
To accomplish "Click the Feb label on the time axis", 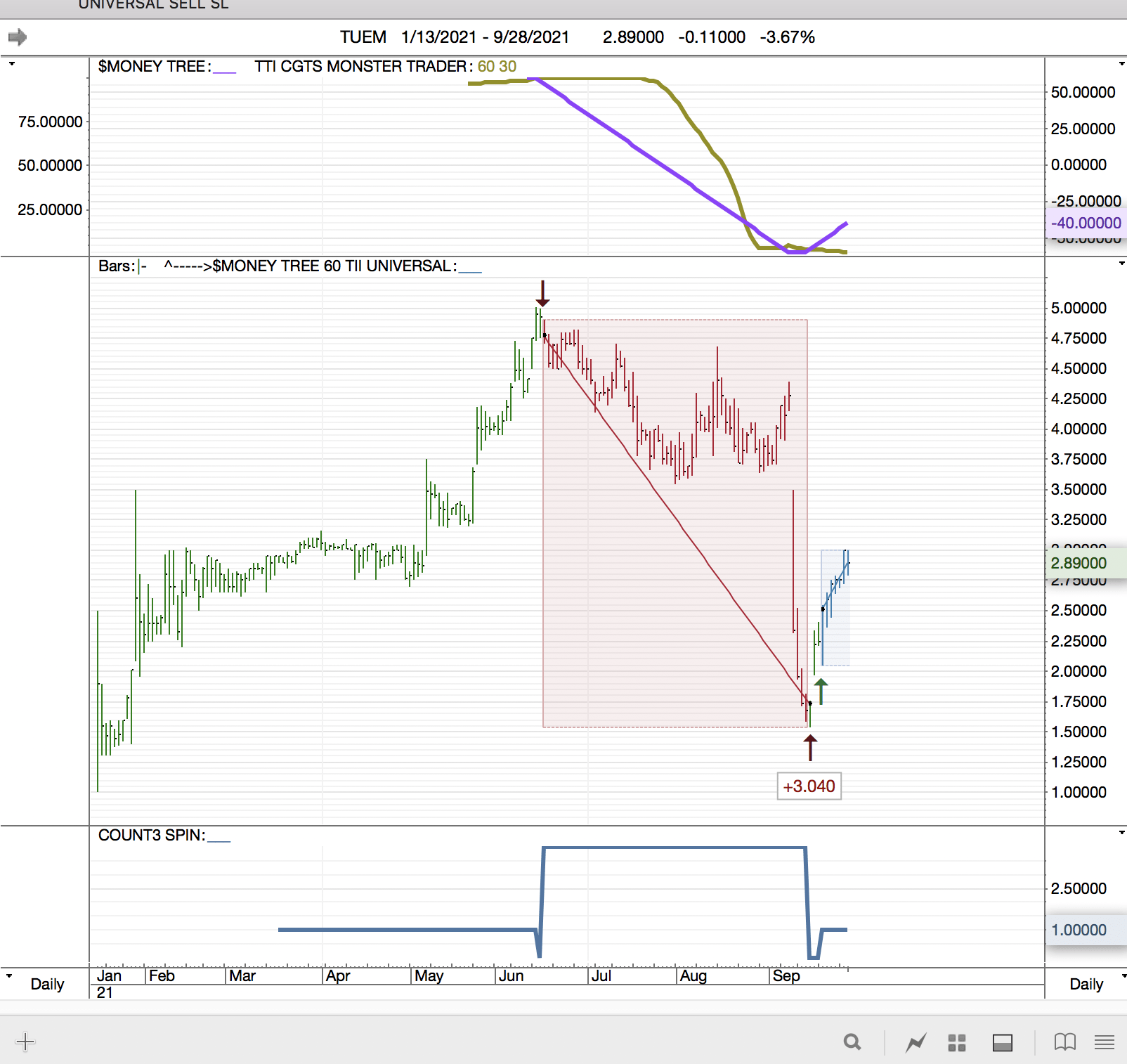I will click(x=162, y=975).
